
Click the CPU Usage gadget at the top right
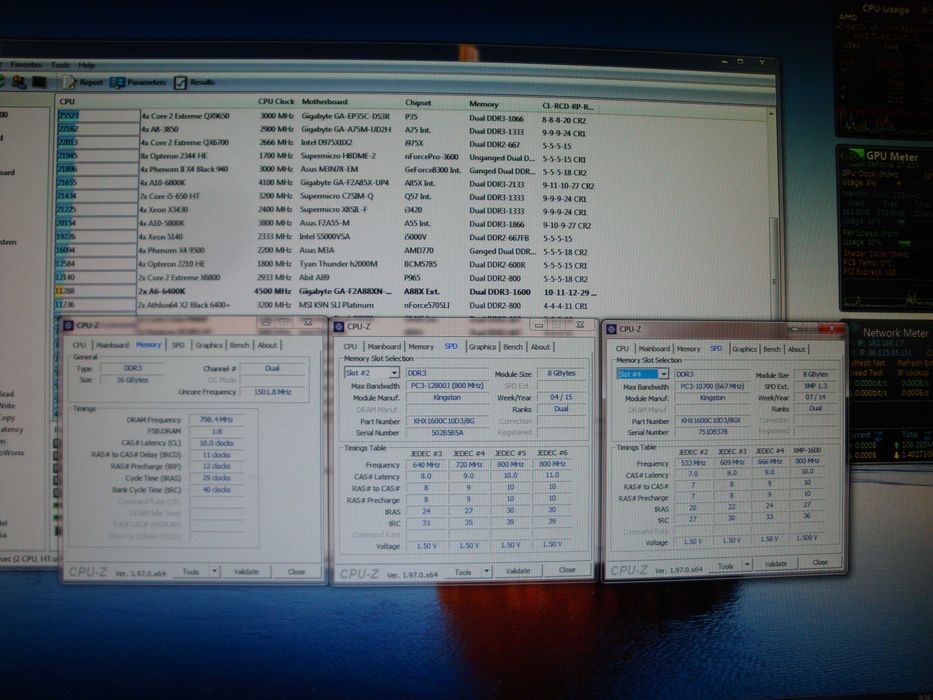883,68
